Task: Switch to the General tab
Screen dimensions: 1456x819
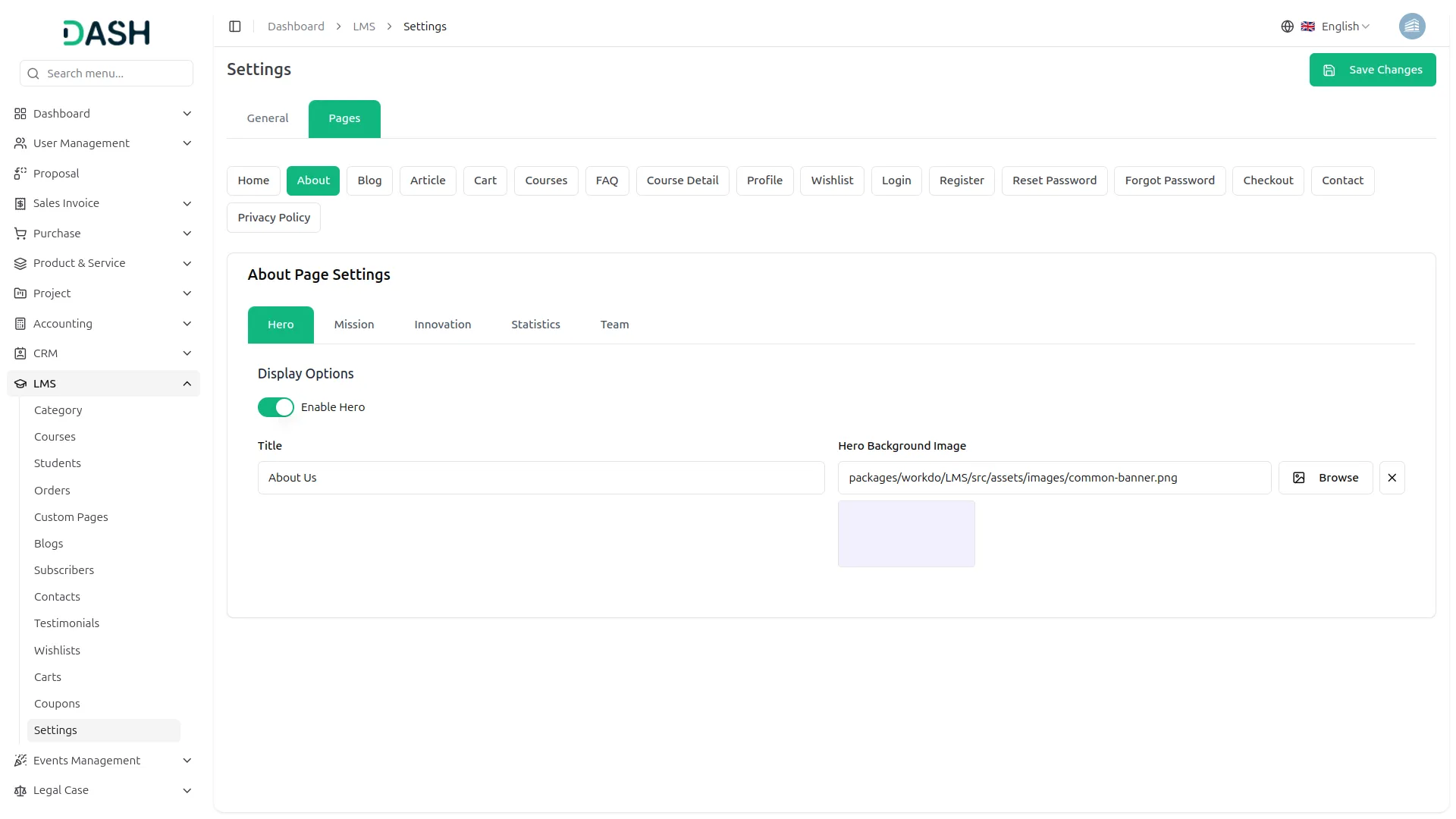Action: (x=268, y=118)
